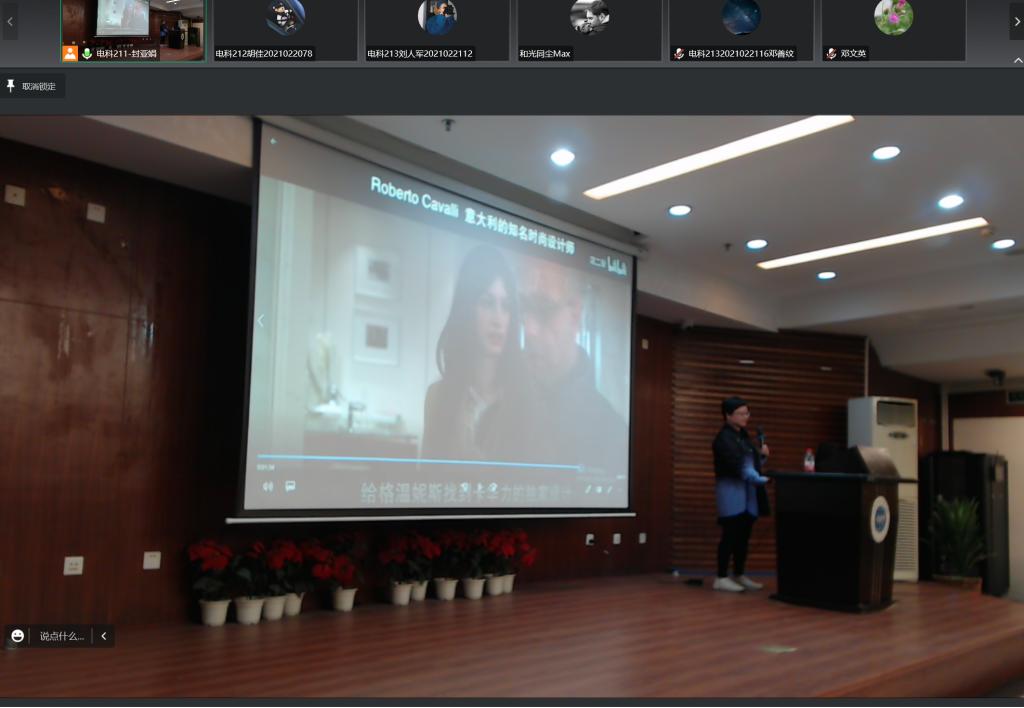Show next participants with right arrow
The image size is (1024, 708).
pyautogui.click(x=1016, y=20)
